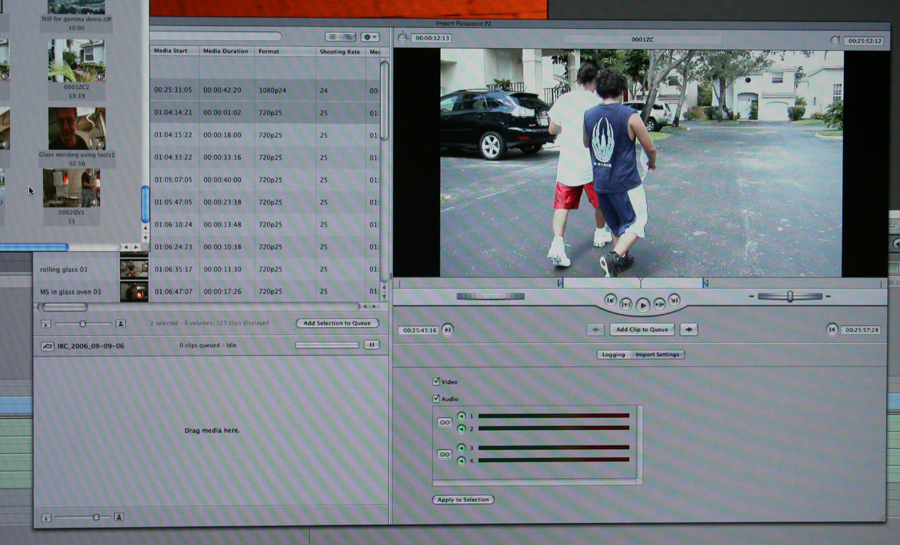This screenshot has height=545, width=900.
Task: Switch browse area to hierarchical view
Action: (348, 37)
